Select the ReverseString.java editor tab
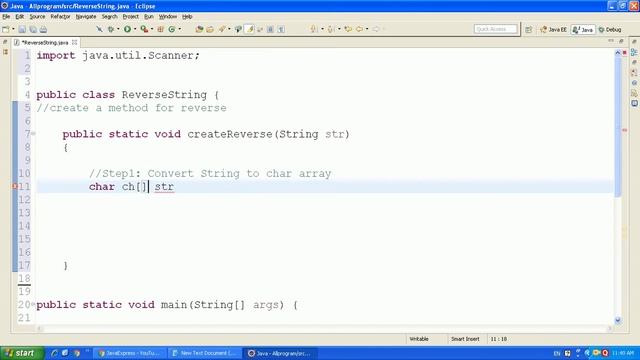Viewport: 640px width, 360px height. click(x=44, y=42)
